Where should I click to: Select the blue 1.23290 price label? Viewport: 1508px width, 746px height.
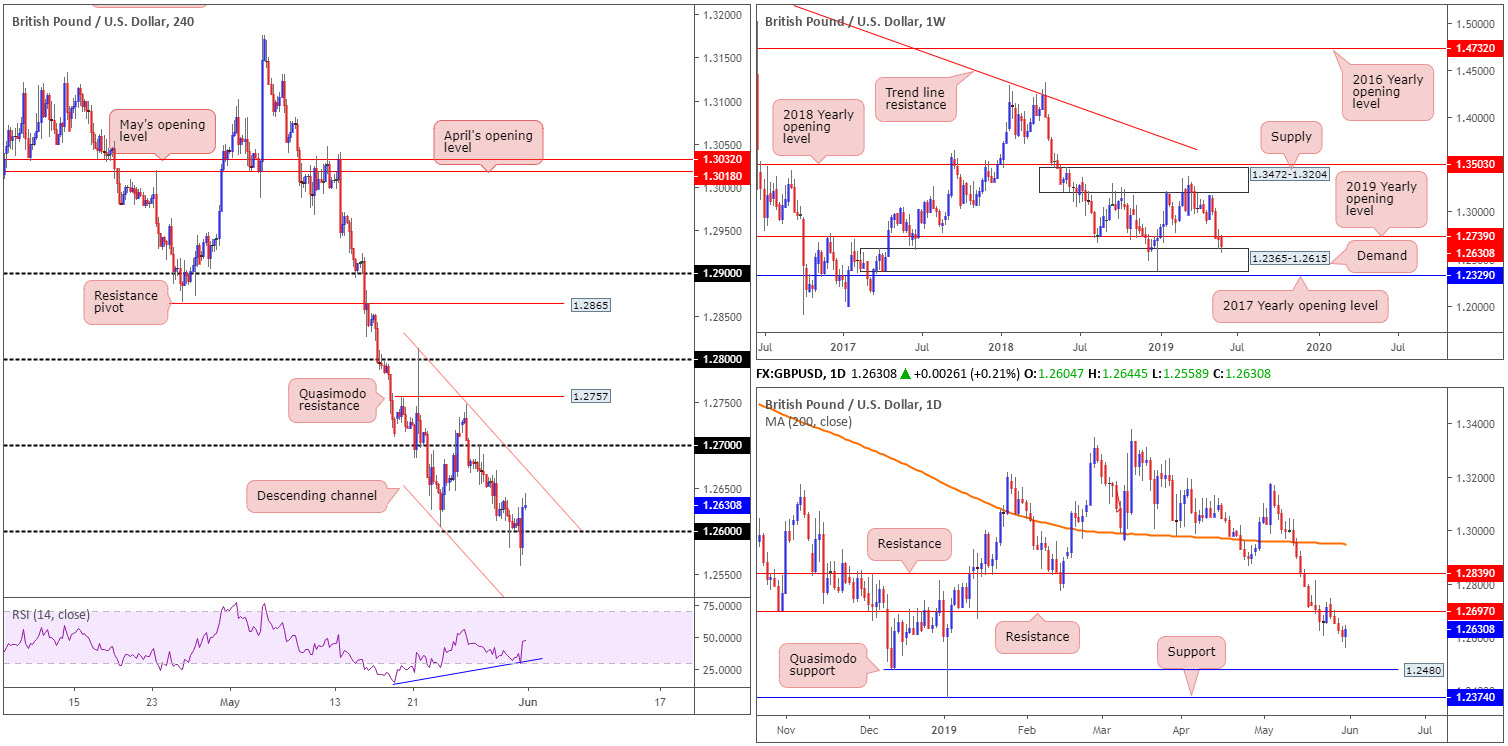click(x=1477, y=274)
